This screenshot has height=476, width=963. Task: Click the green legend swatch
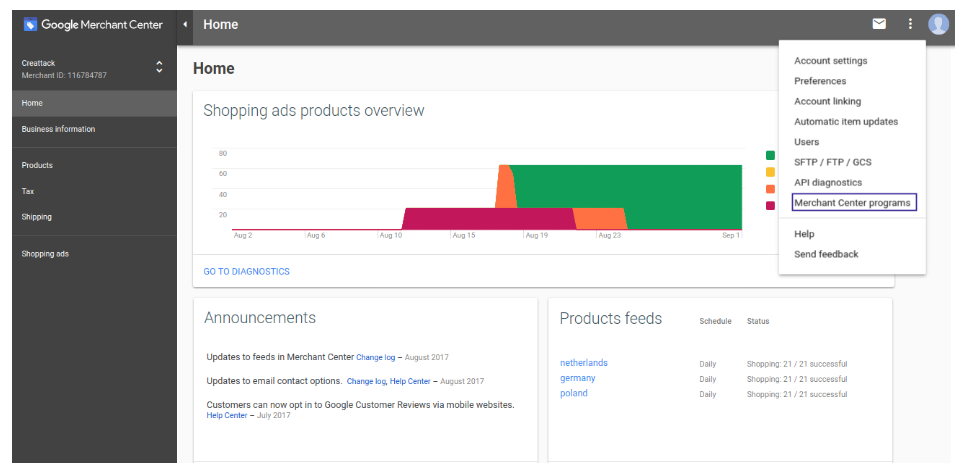[770, 155]
